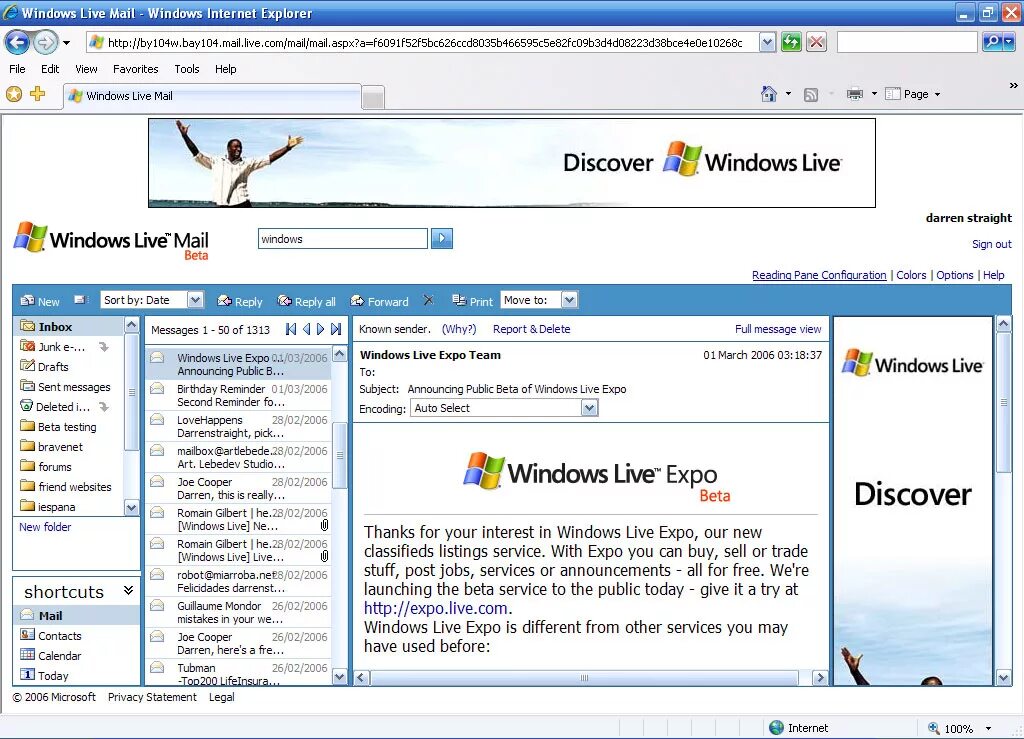Click the RSS feeds icon

pyautogui.click(x=810, y=95)
